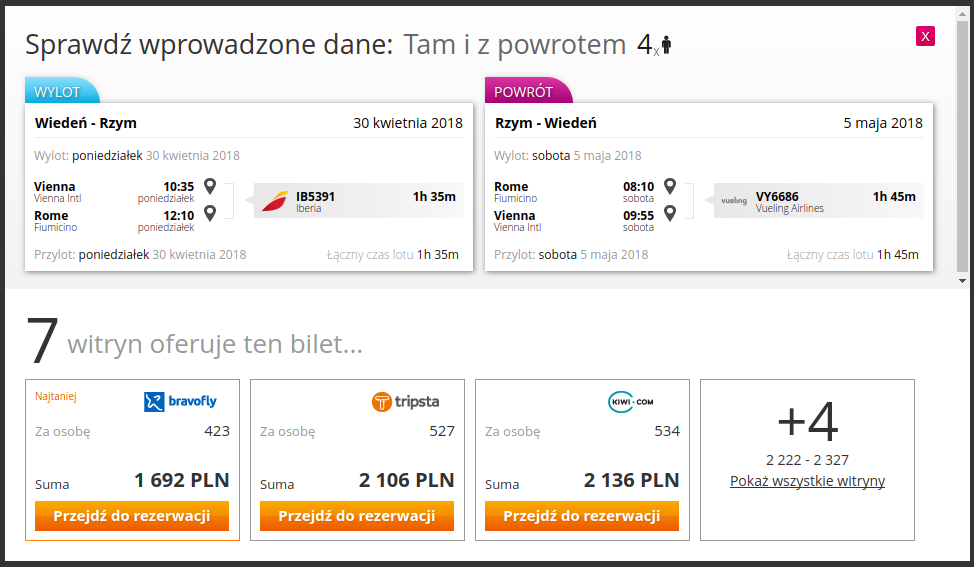Go to reservation on Kiwi.com
Screen dimensions: 974x567
tap(581, 516)
